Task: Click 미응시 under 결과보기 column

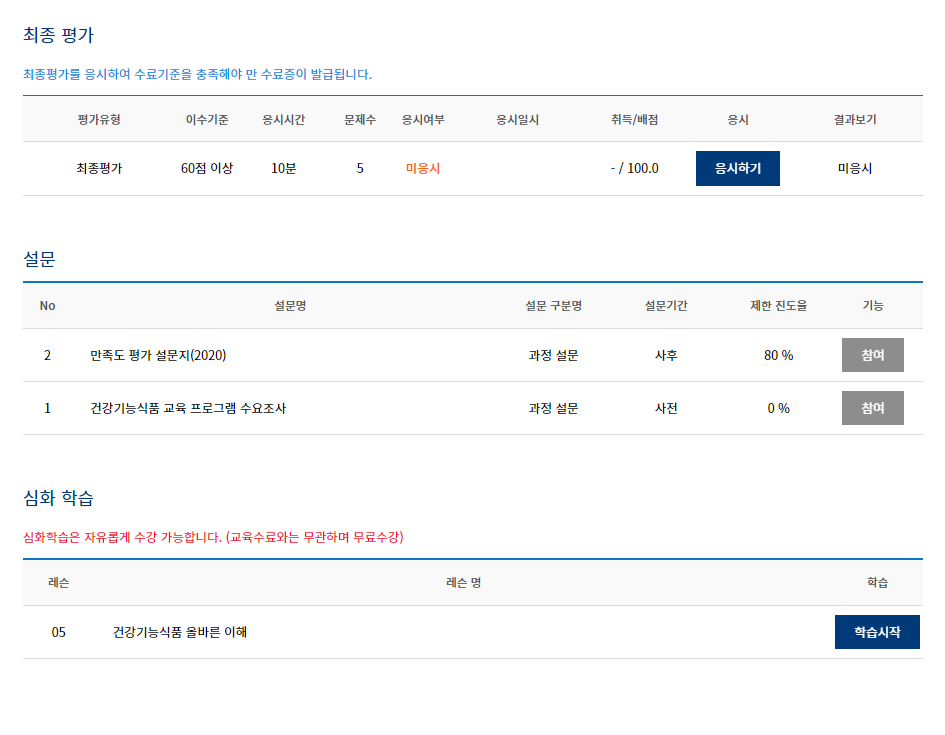Action: tap(855, 169)
